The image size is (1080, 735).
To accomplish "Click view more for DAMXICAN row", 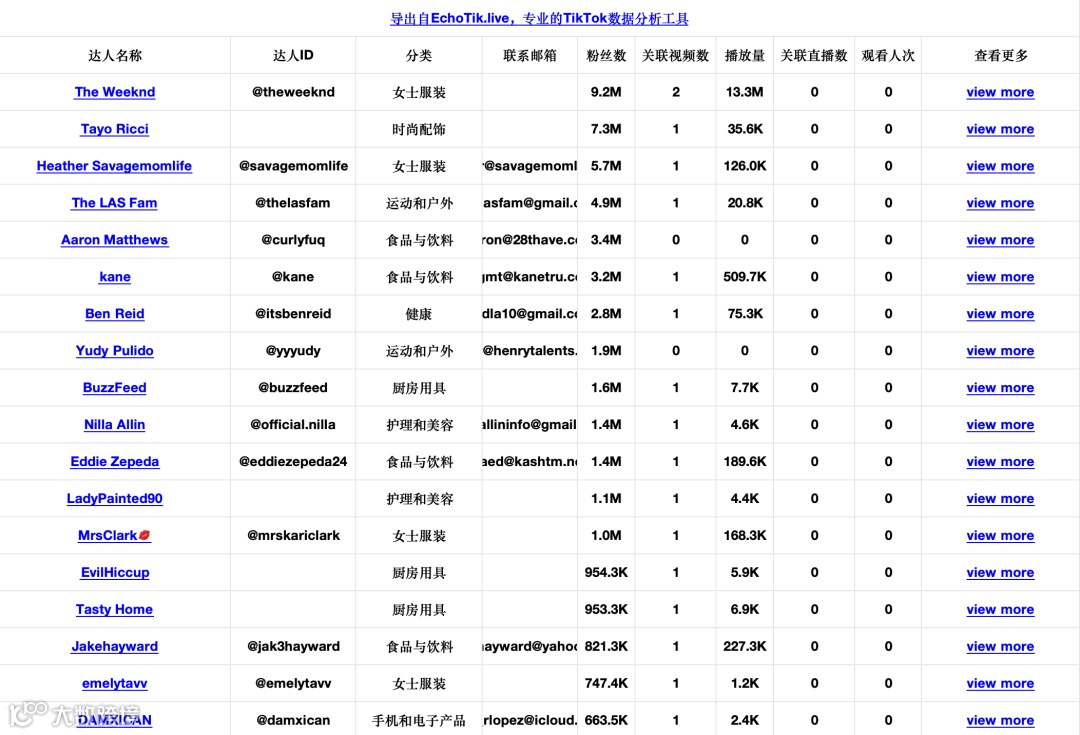I will [x=1000, y=721].
